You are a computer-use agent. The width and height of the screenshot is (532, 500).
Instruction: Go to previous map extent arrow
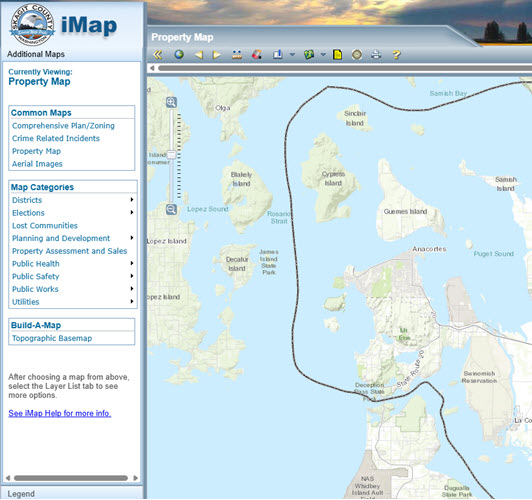pos(198,55)
